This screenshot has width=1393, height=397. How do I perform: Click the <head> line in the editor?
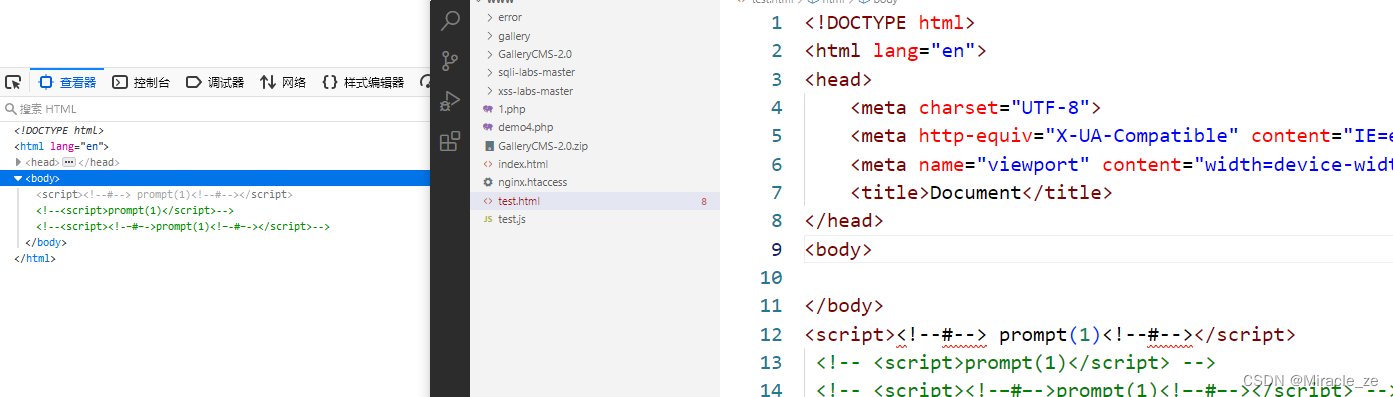[838, 79]
